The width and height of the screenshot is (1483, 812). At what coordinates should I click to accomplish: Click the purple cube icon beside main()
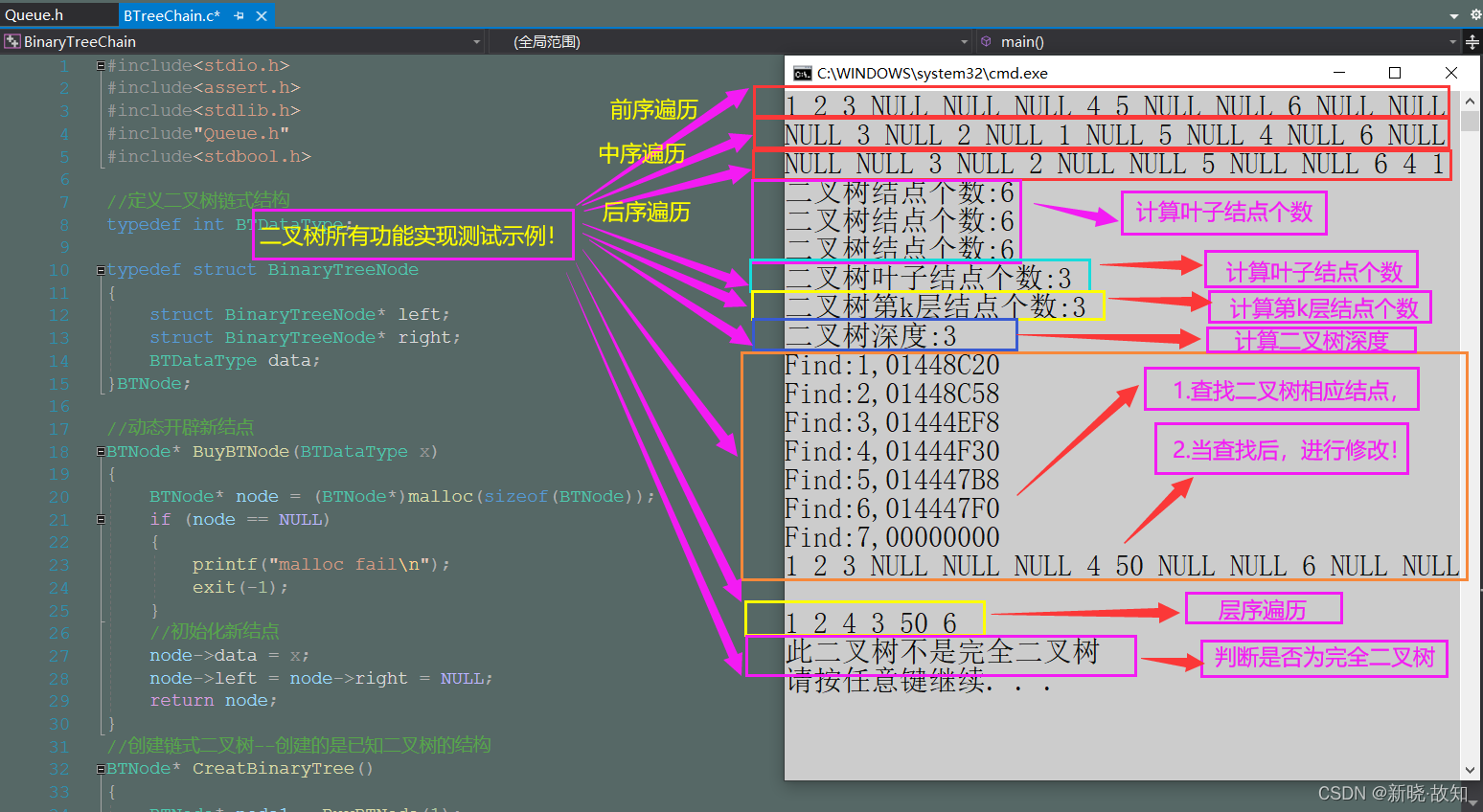click(x=986, y=41)
